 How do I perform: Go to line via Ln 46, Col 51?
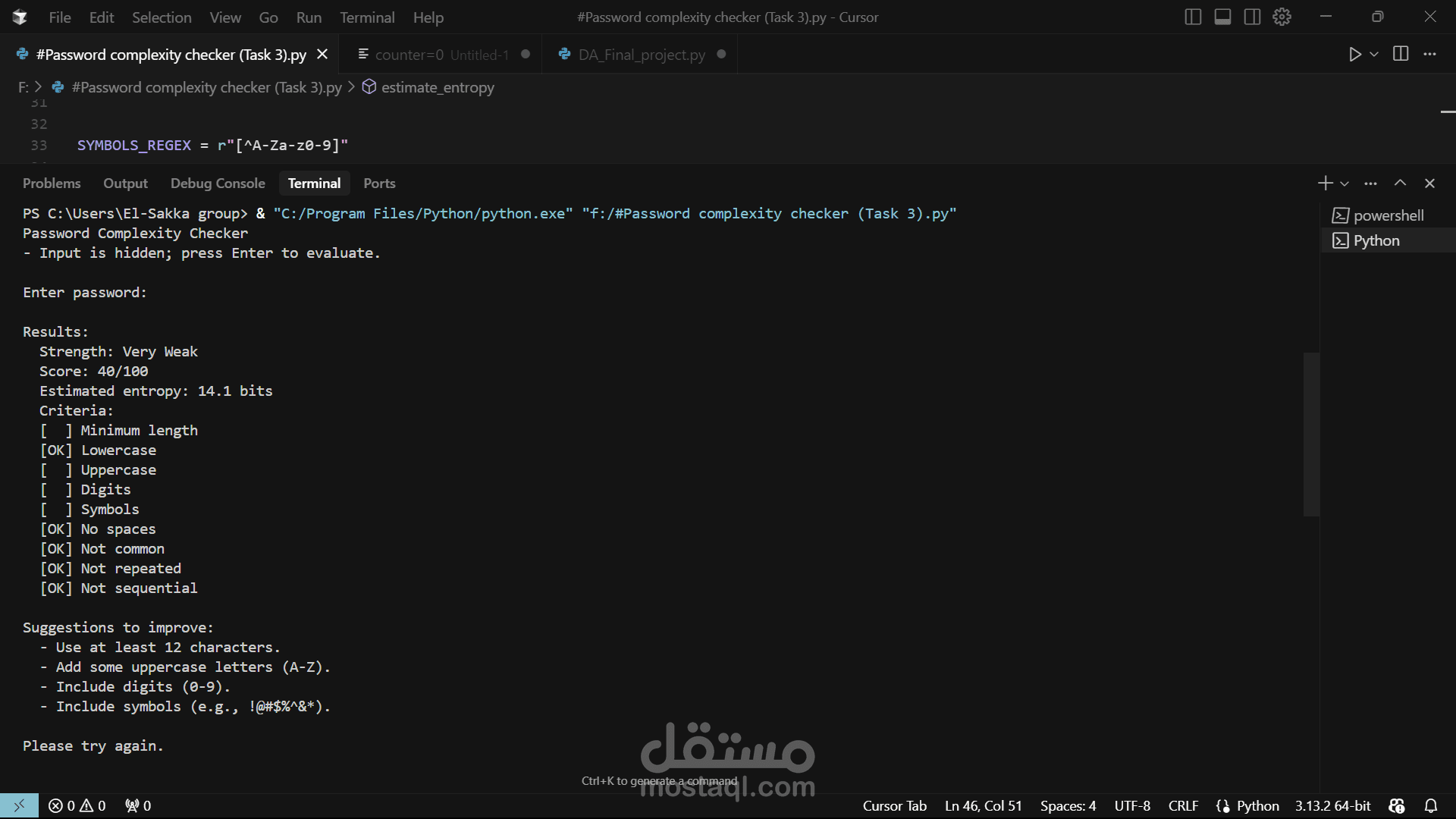tap(983, 805)
